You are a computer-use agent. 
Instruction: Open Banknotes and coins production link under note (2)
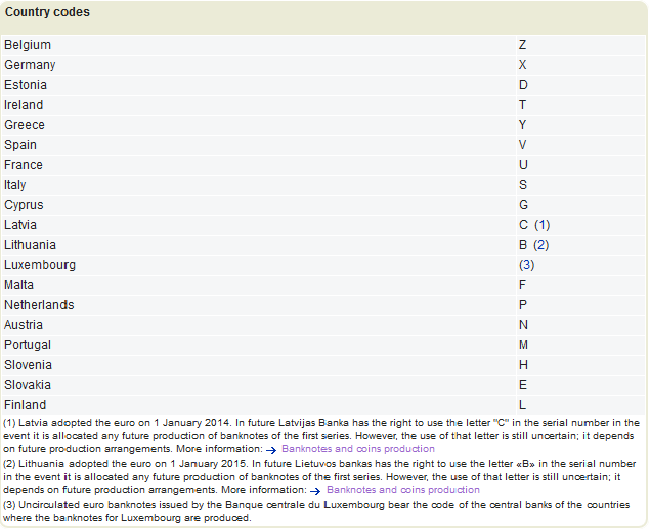(403, 490)
